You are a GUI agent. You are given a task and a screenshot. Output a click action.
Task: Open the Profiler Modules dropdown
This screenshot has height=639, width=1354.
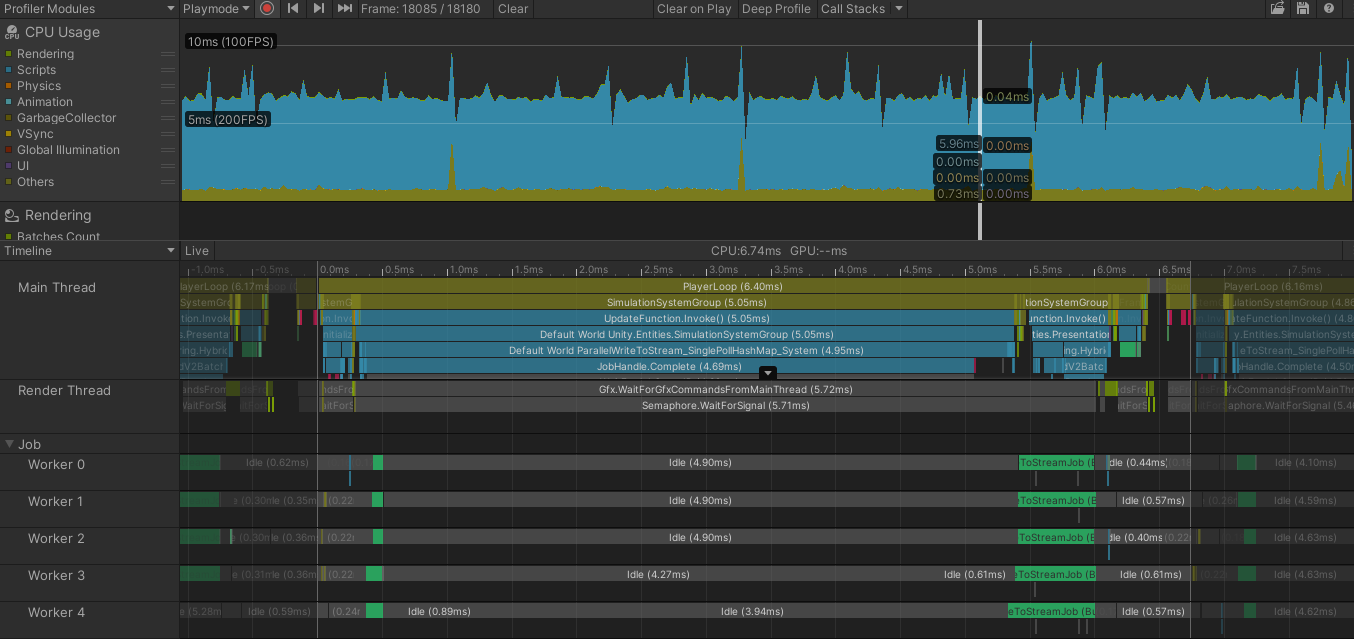(x=88, y=8)
